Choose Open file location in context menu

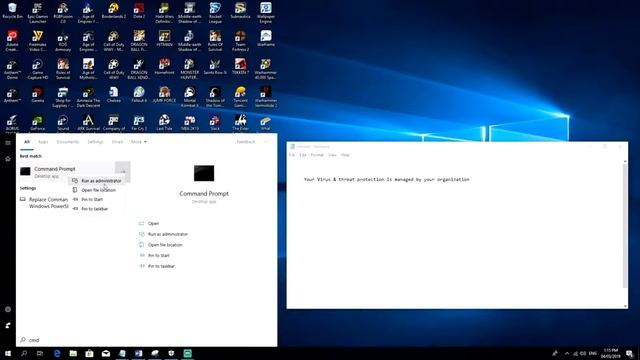click(x=97, y=190)
